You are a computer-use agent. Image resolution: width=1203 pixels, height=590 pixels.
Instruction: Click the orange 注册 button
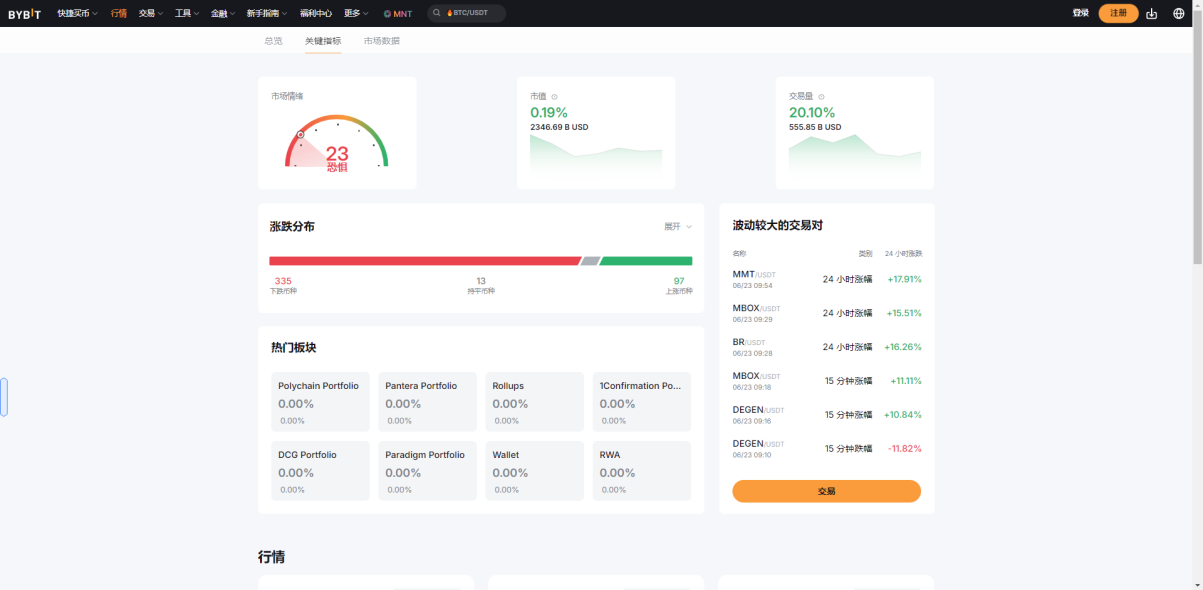pos(1118,13)
